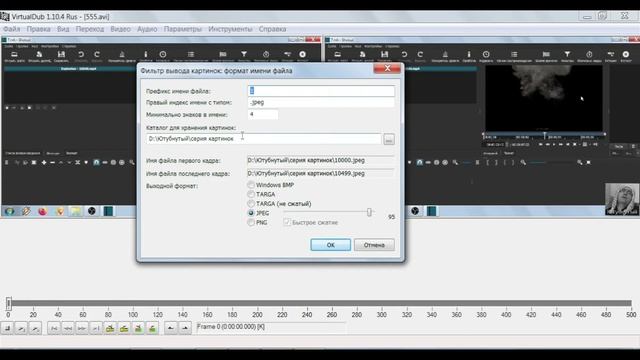Screen dimensions: 640x360
Task: Jump to end of video button
Action: (x=96, y=328)
